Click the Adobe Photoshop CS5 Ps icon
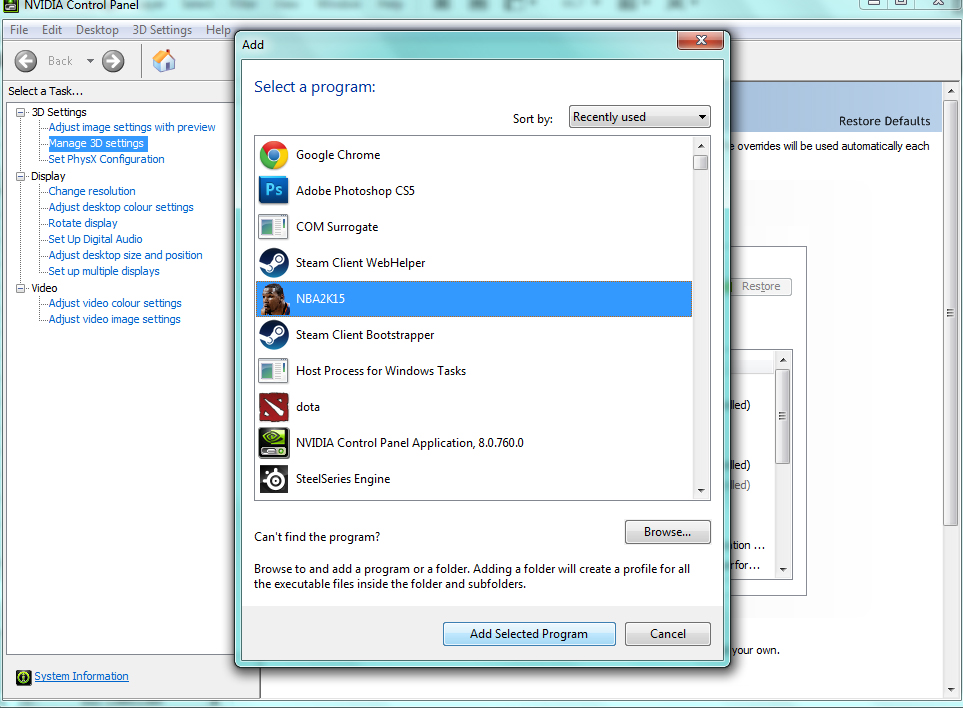 coord(274,190)
